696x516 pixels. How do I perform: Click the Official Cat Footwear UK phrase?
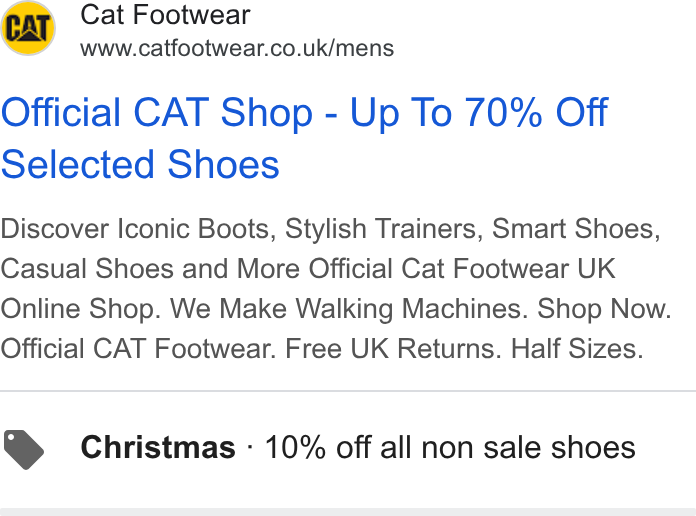[462, 269]
